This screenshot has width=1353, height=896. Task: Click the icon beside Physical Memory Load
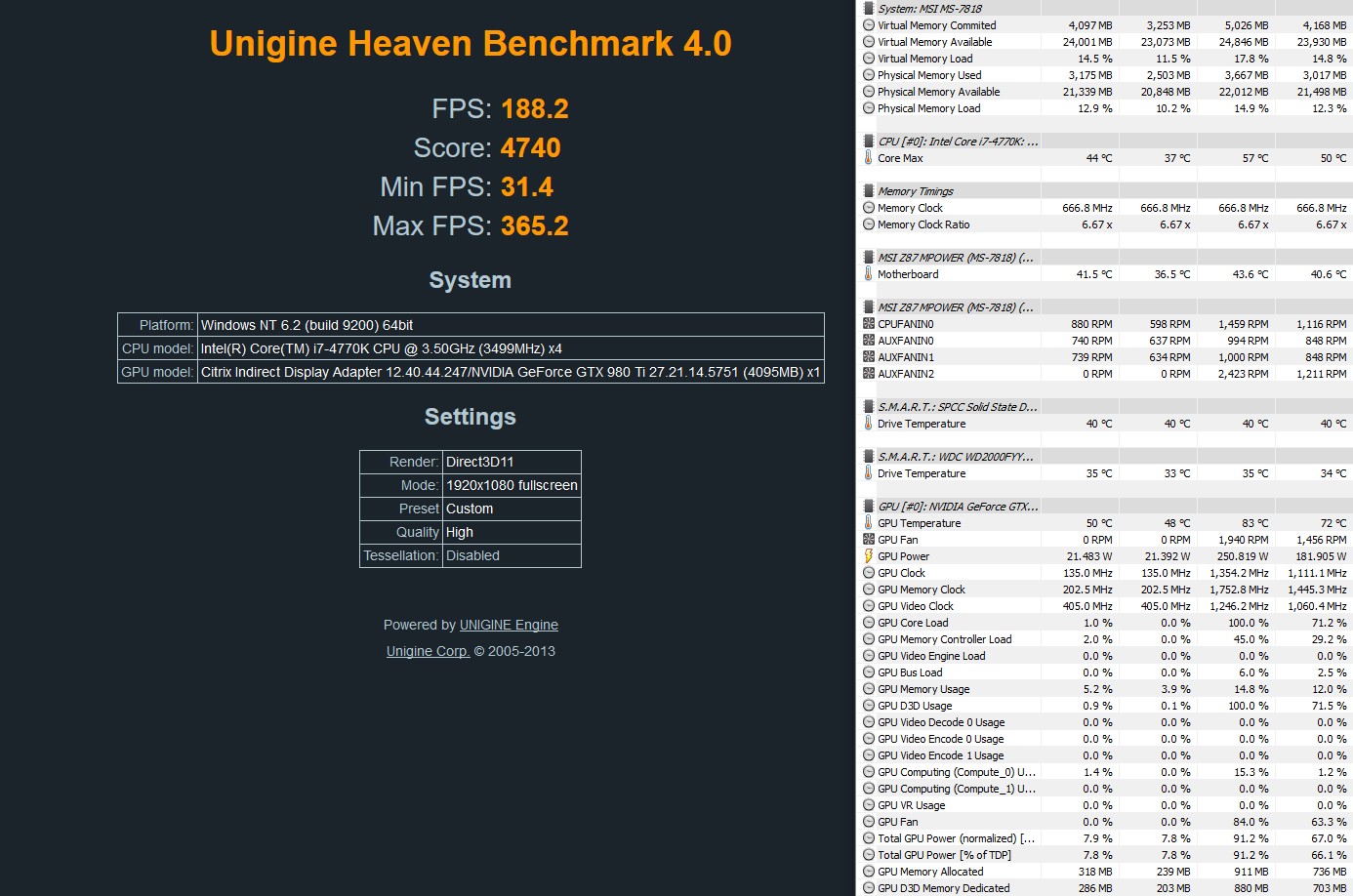pos(869,108)
